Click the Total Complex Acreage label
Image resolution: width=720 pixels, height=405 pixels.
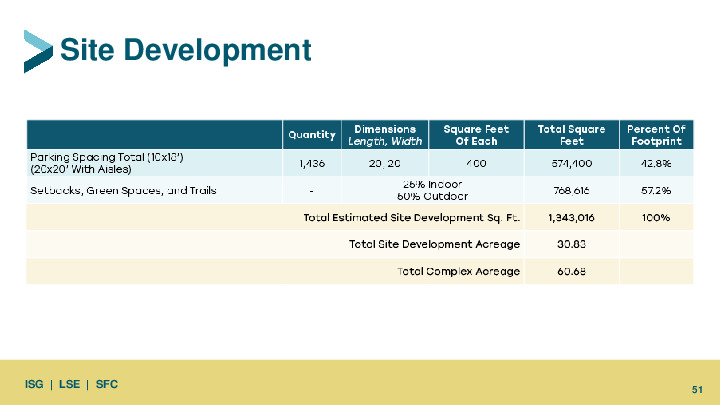[x=459, y=271]
